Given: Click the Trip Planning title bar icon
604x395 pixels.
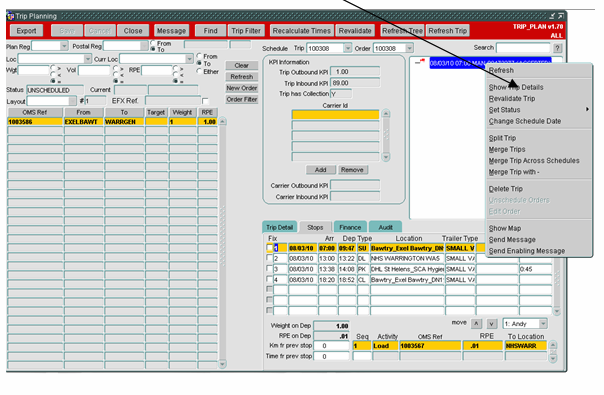Looking at the screenshot, I should (x=10, y=16).
